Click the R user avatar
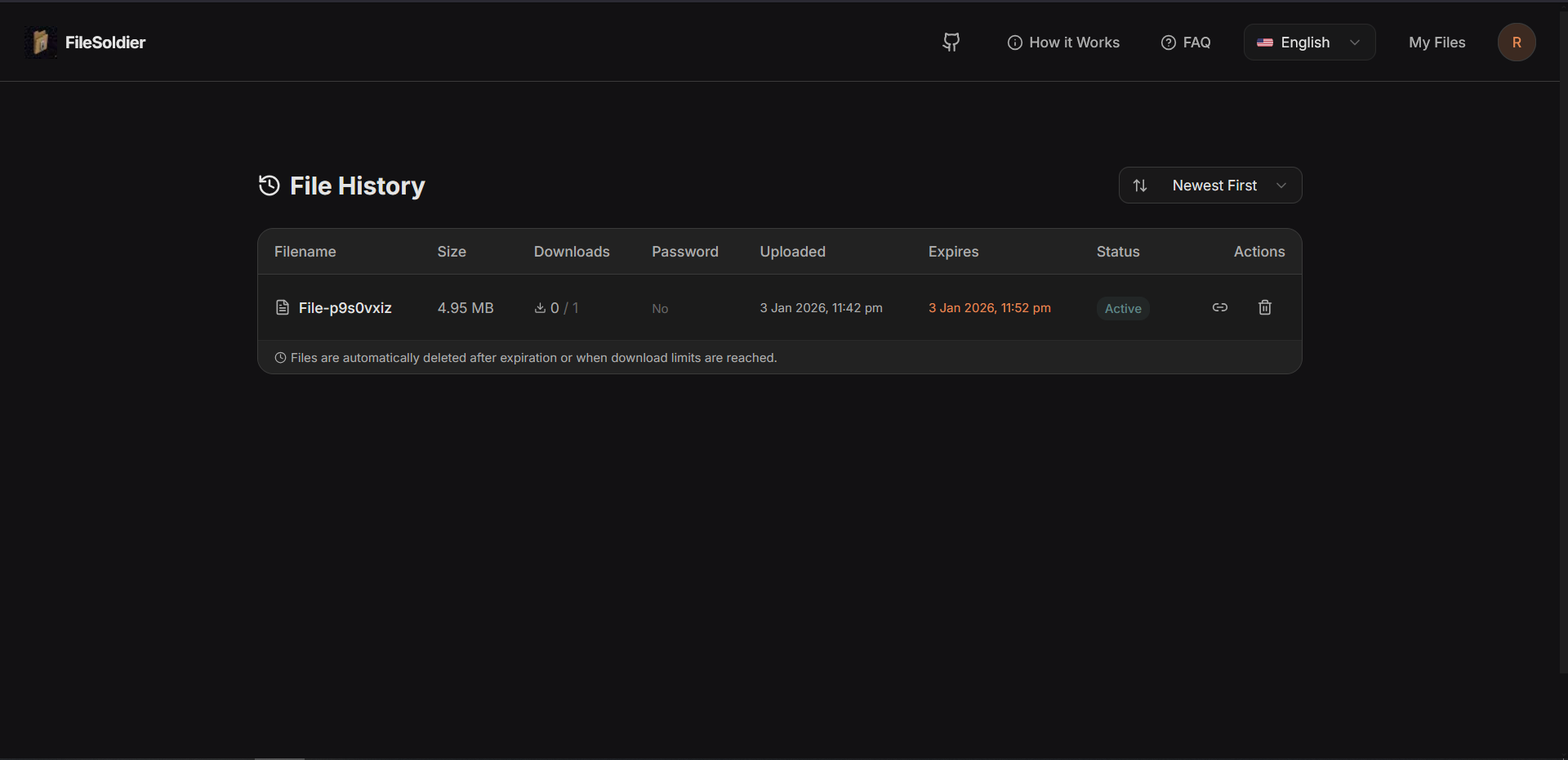Viewport: 1568px width, 760px height. 1517,42
